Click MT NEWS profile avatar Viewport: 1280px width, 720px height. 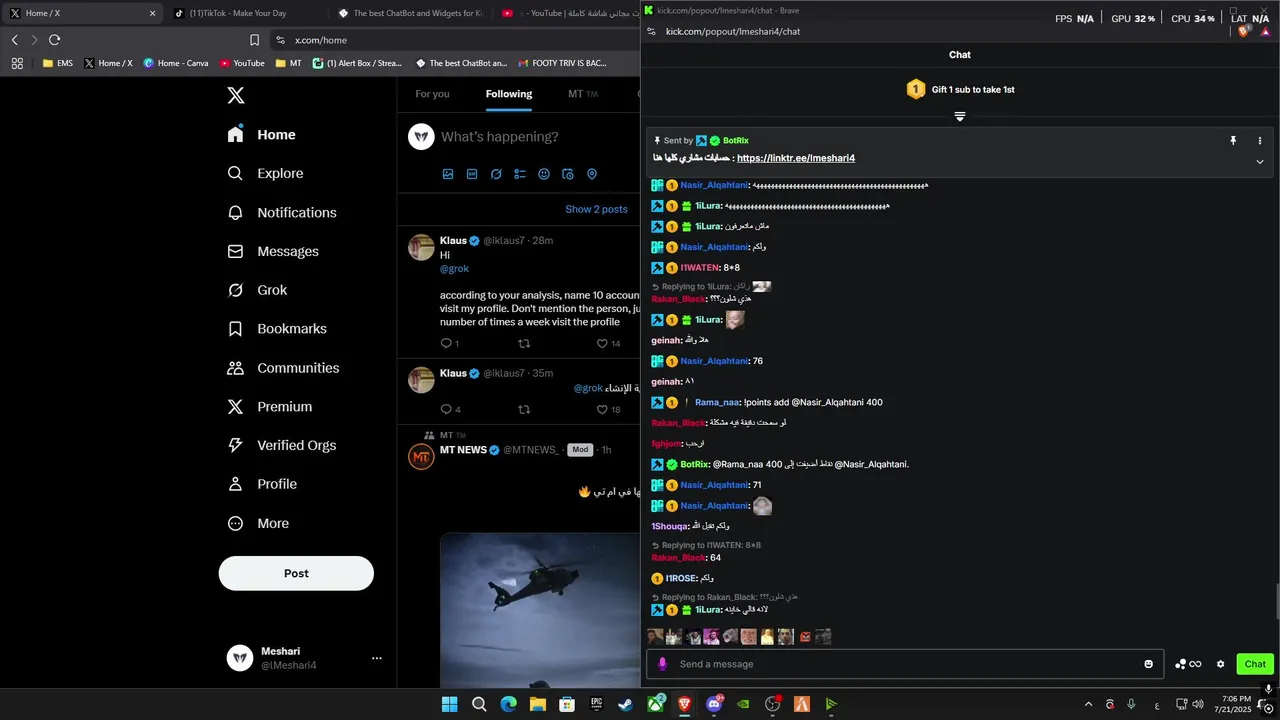click(421, 457)
